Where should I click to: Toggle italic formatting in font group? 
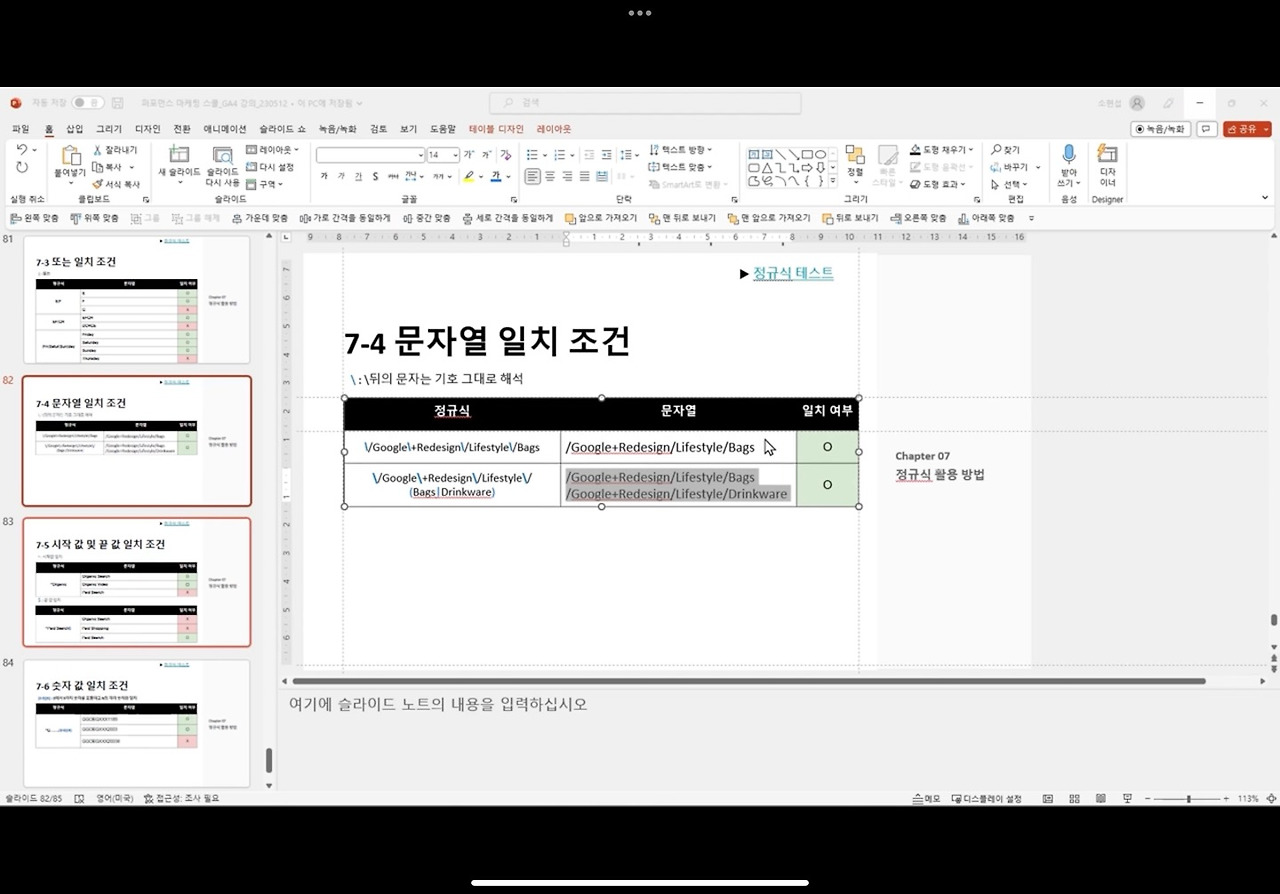click(x=340, y=175)
